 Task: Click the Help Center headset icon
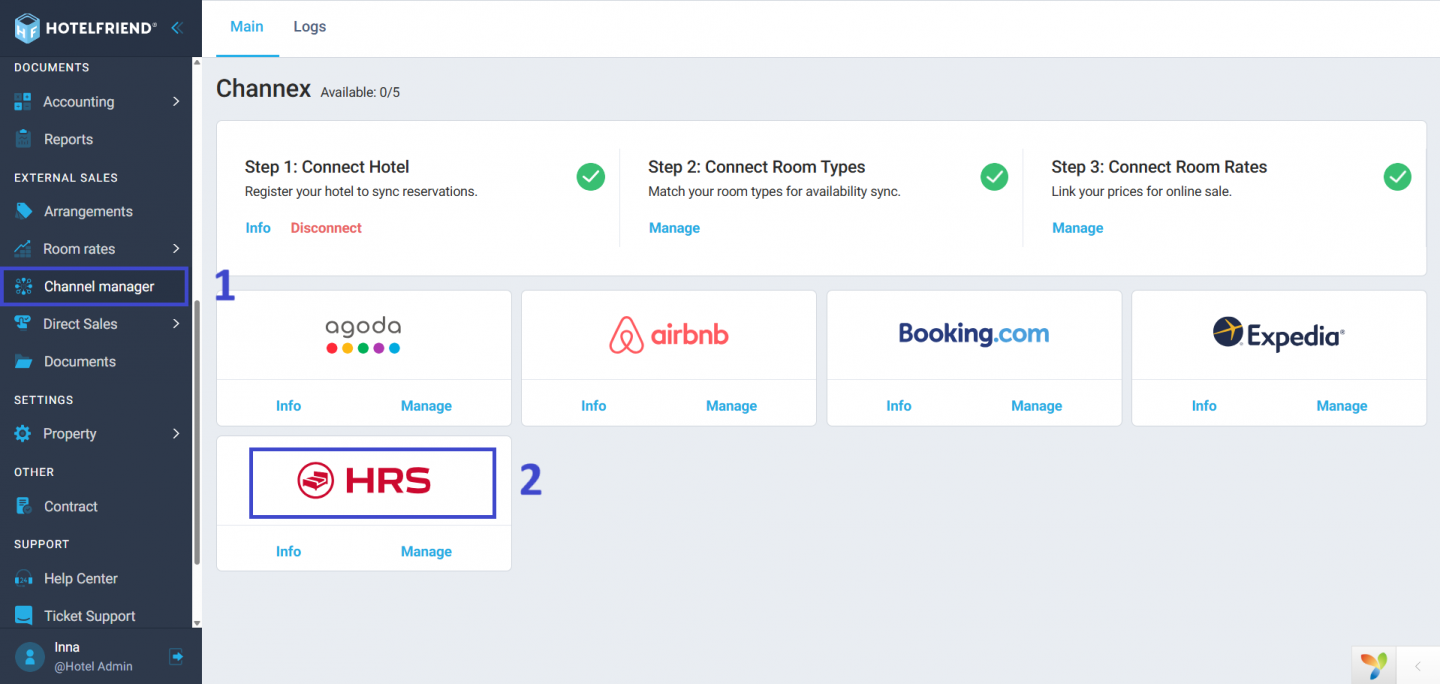[23, 578]
